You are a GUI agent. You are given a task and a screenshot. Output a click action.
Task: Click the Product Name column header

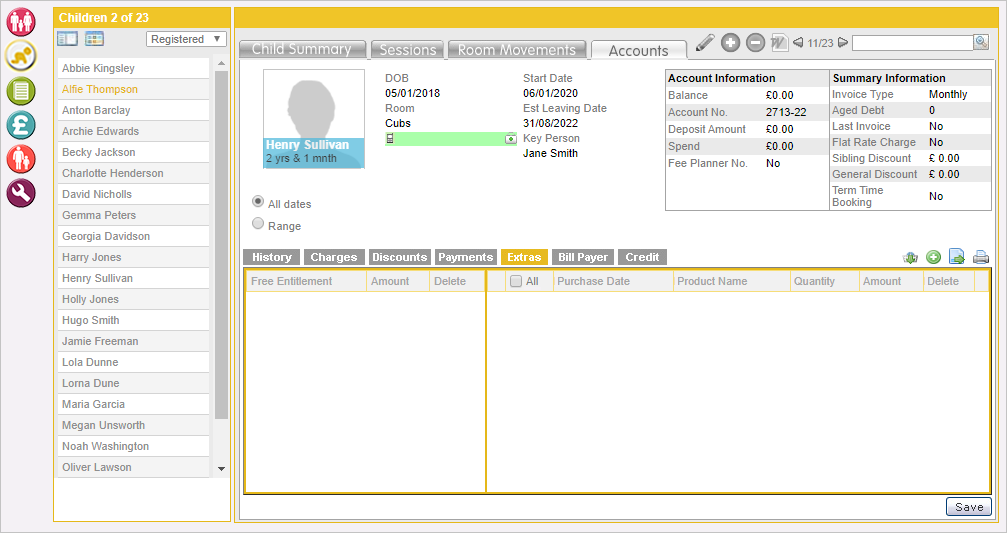(x=731, y=281)
